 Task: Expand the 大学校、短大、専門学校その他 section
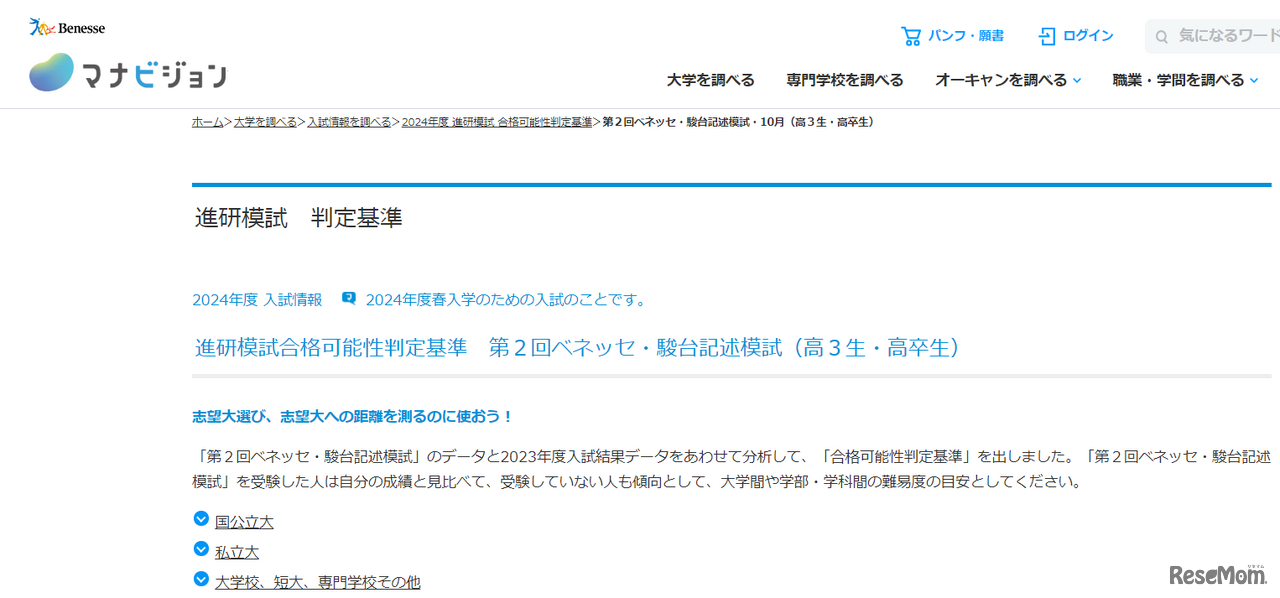(318, 581)
